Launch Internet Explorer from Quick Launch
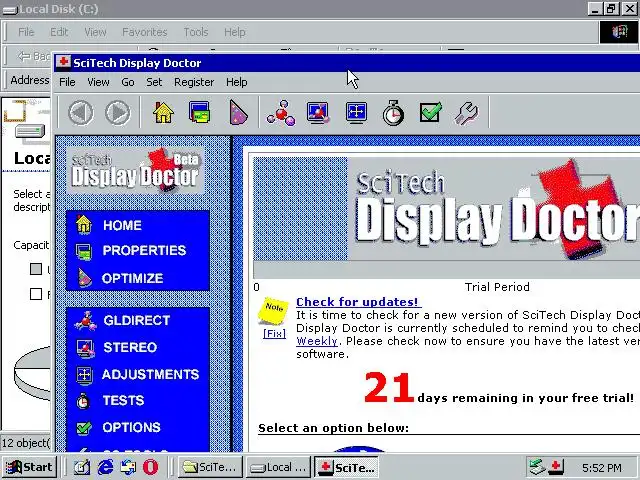 tap(106, 467)
